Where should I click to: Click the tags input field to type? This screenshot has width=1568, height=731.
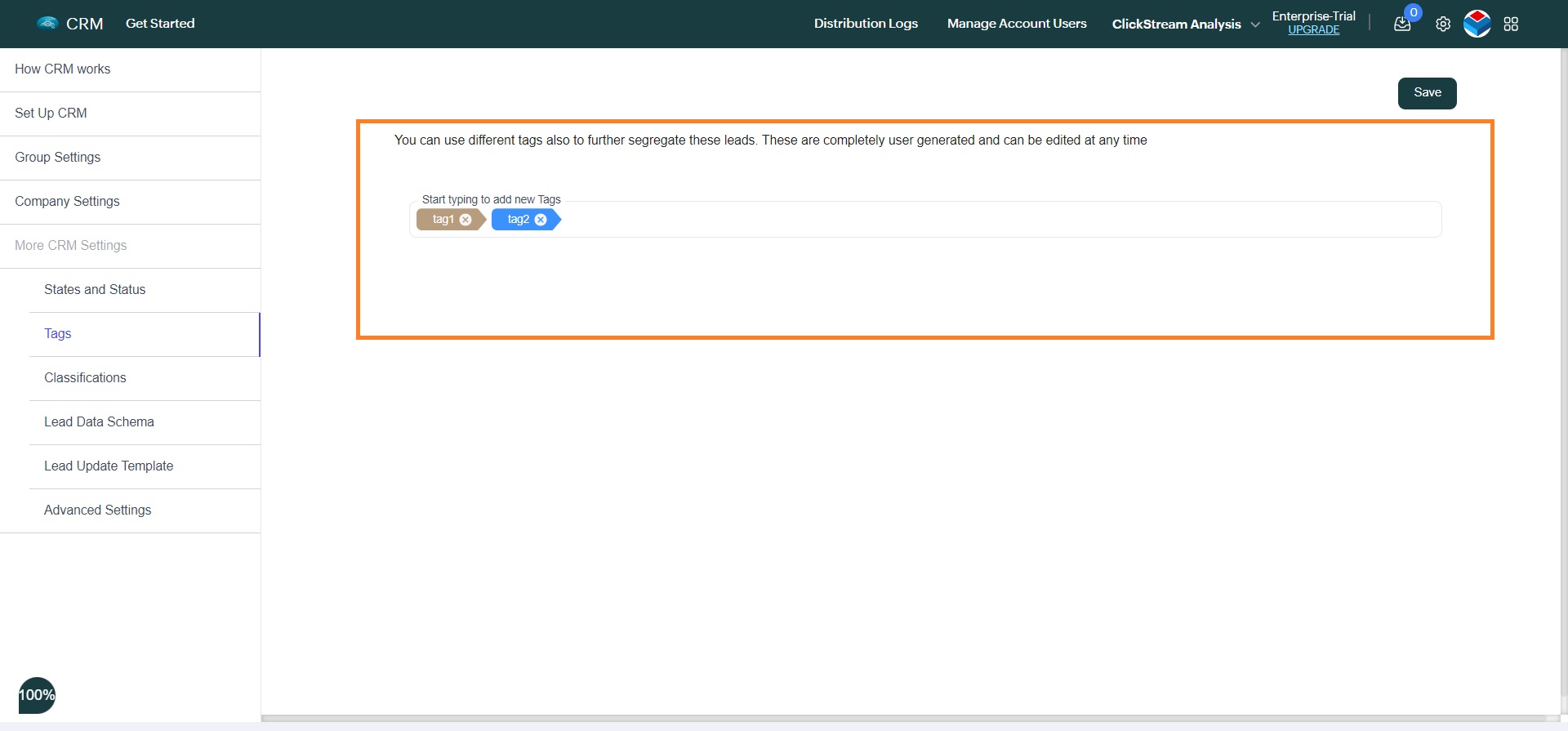[x=925, y=220]
